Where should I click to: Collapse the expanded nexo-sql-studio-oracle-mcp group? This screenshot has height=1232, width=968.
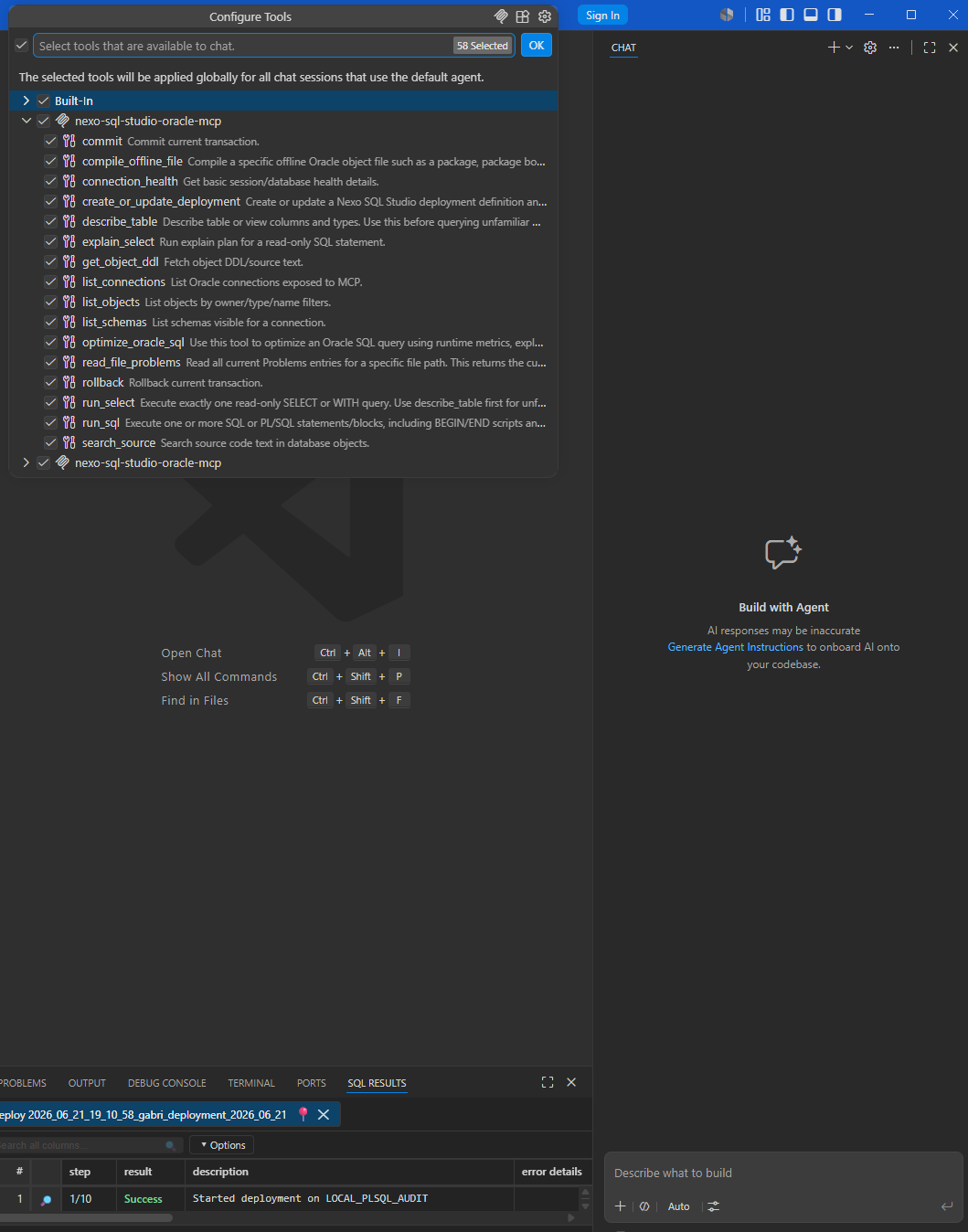coord(26,121)
